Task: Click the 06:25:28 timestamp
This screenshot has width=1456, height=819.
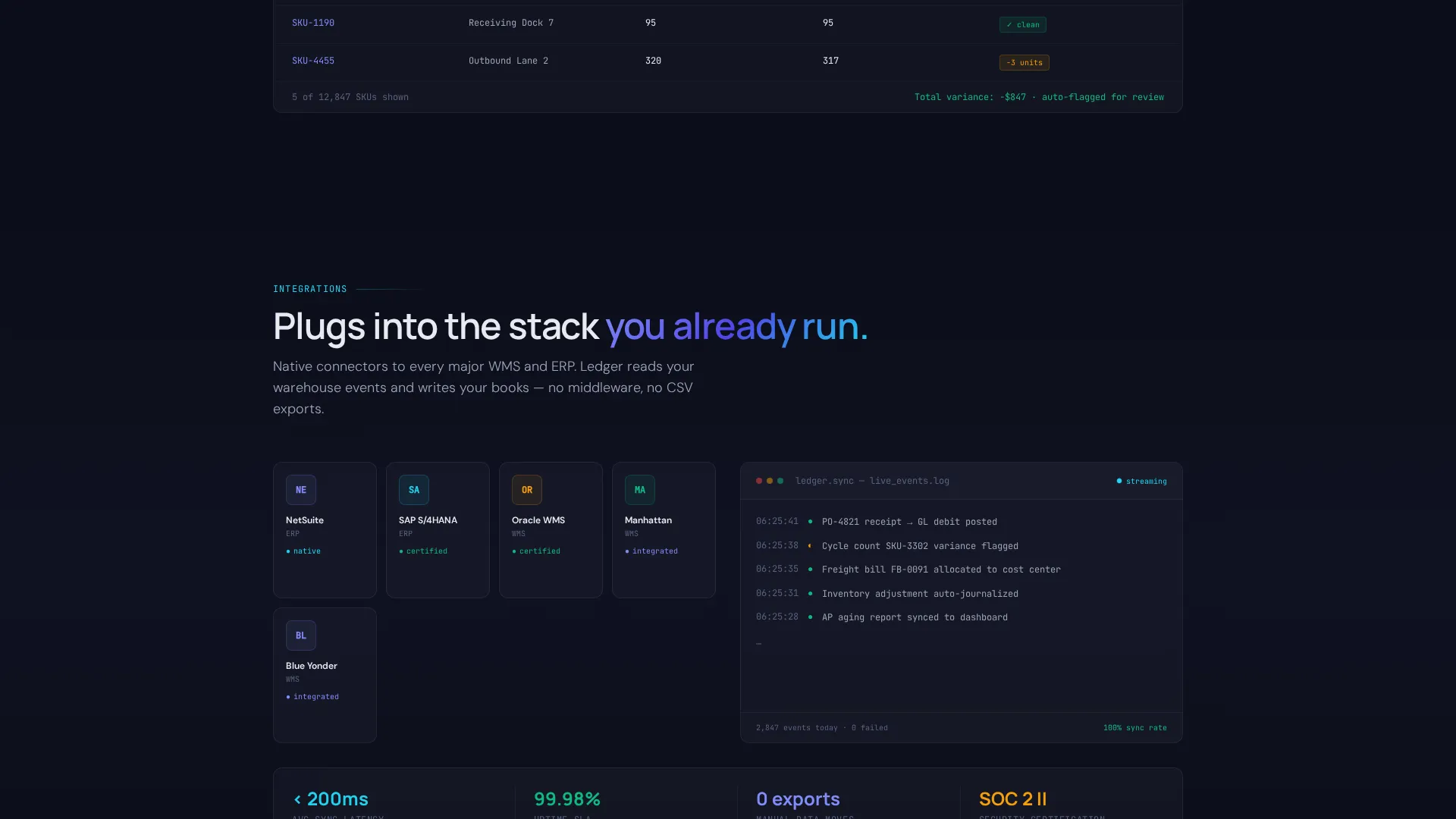Action: pyautogui.click(x=777, y=617)
